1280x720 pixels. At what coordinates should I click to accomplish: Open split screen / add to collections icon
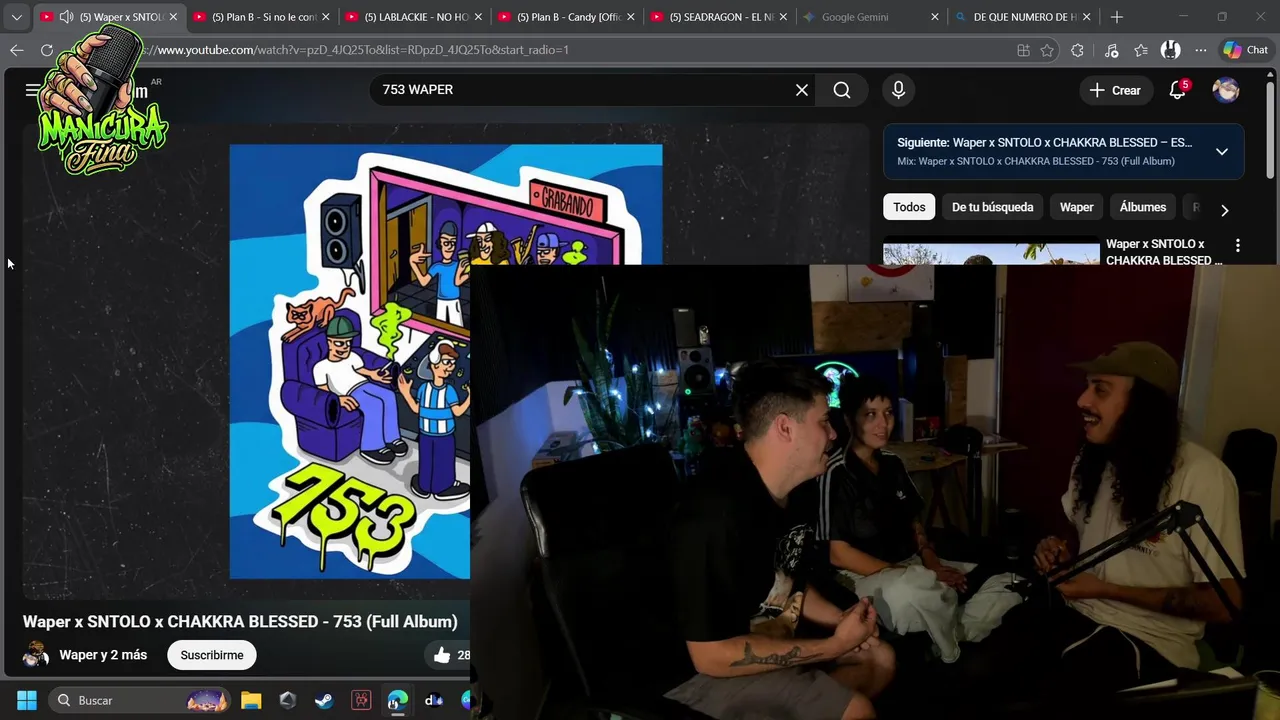coord(1023,50)
